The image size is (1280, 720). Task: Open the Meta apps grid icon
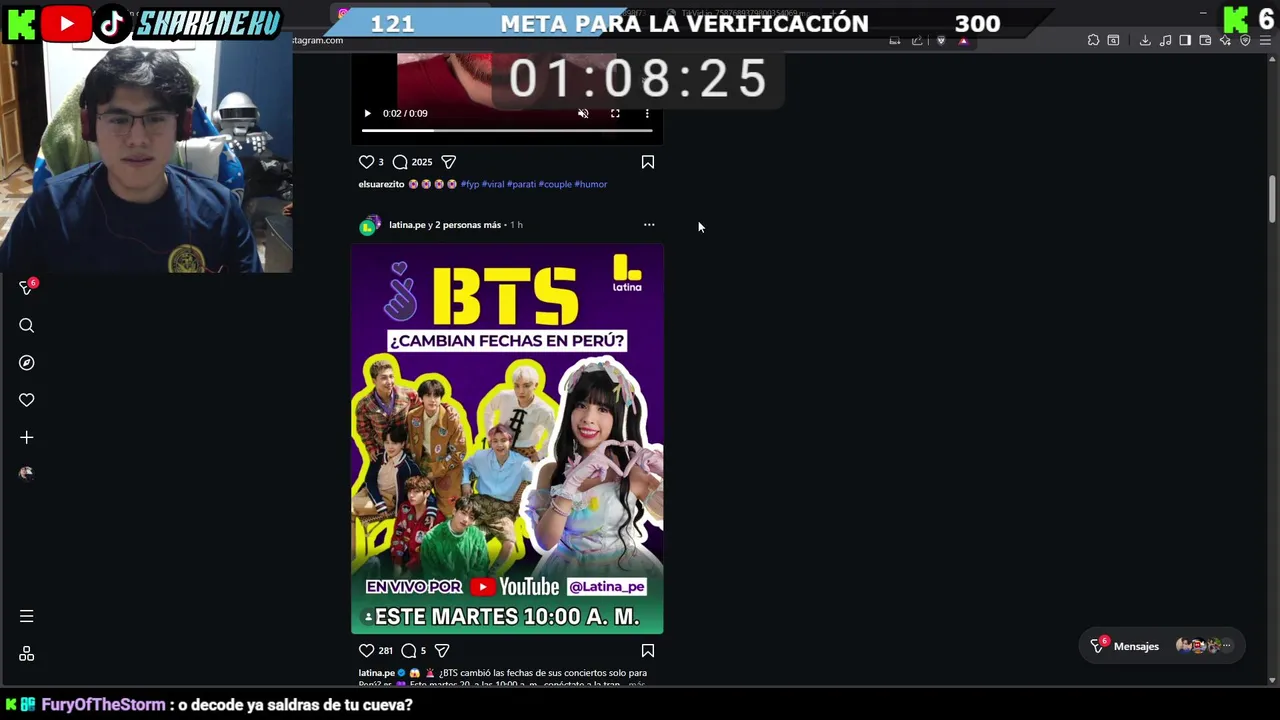[x=27, y=654]
